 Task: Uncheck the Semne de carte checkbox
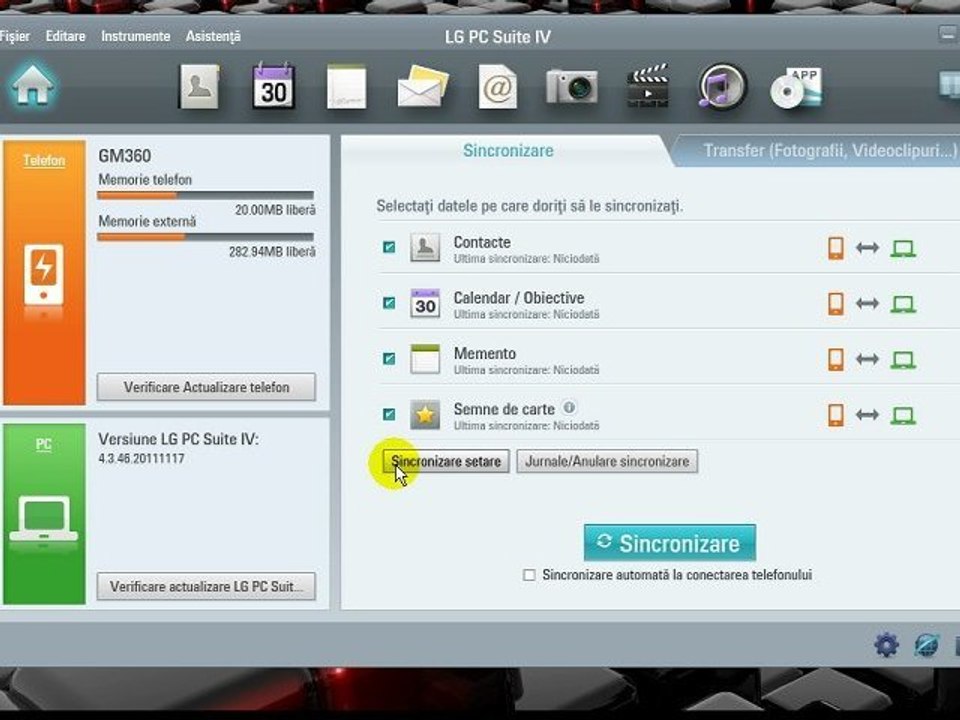pos(389,414)
